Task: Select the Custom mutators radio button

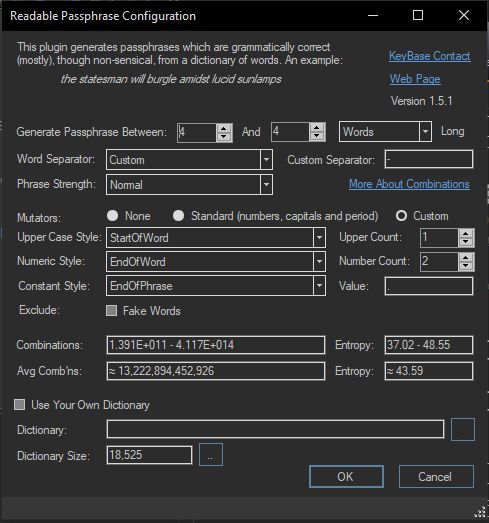Action: click(x=401, y=216)
